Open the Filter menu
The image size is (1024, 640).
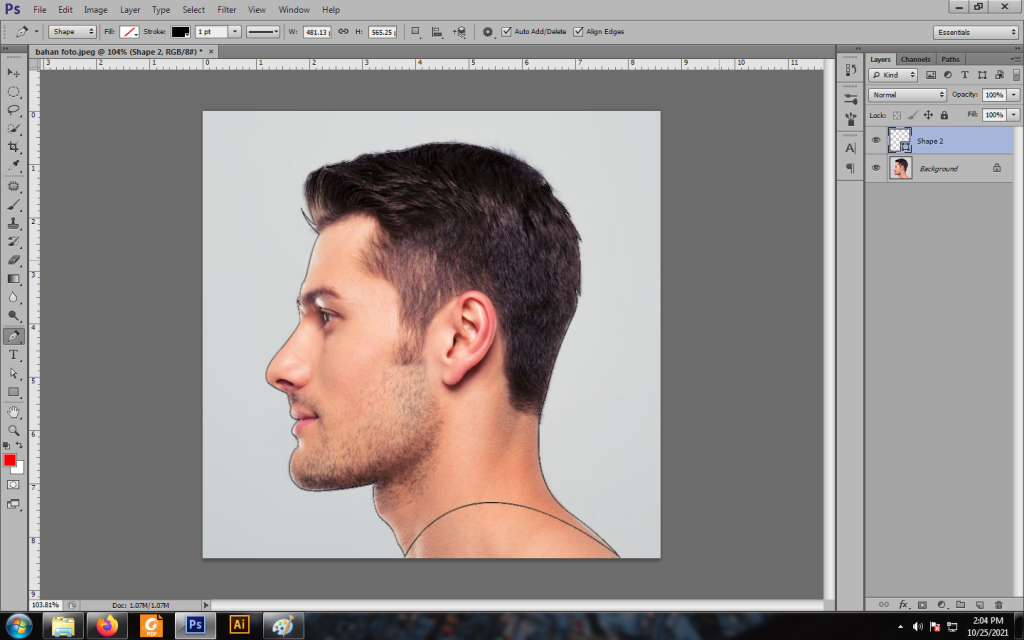(226, 9)
